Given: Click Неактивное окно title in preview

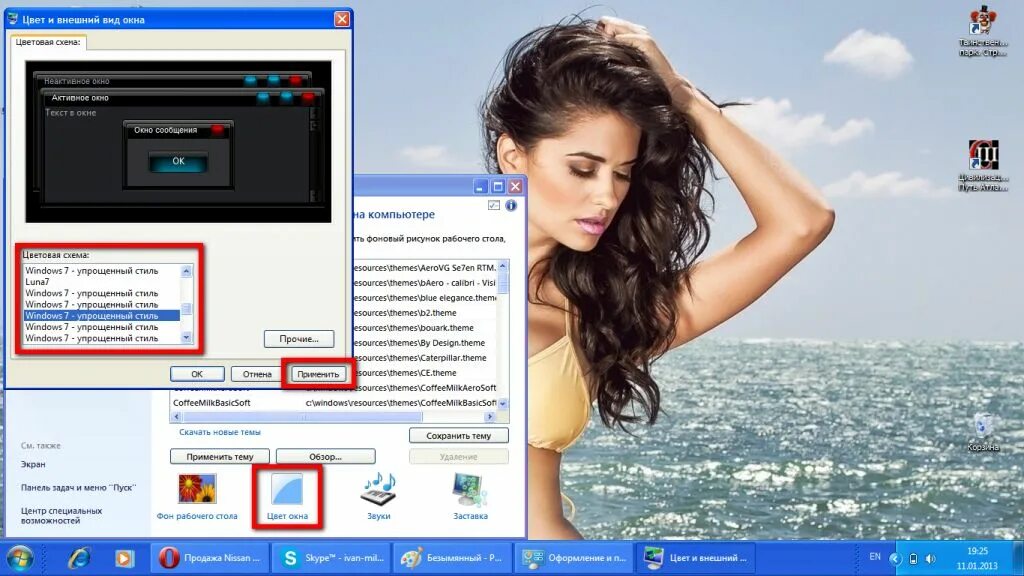Looking at the screenshot, I should tap(76, 81).
